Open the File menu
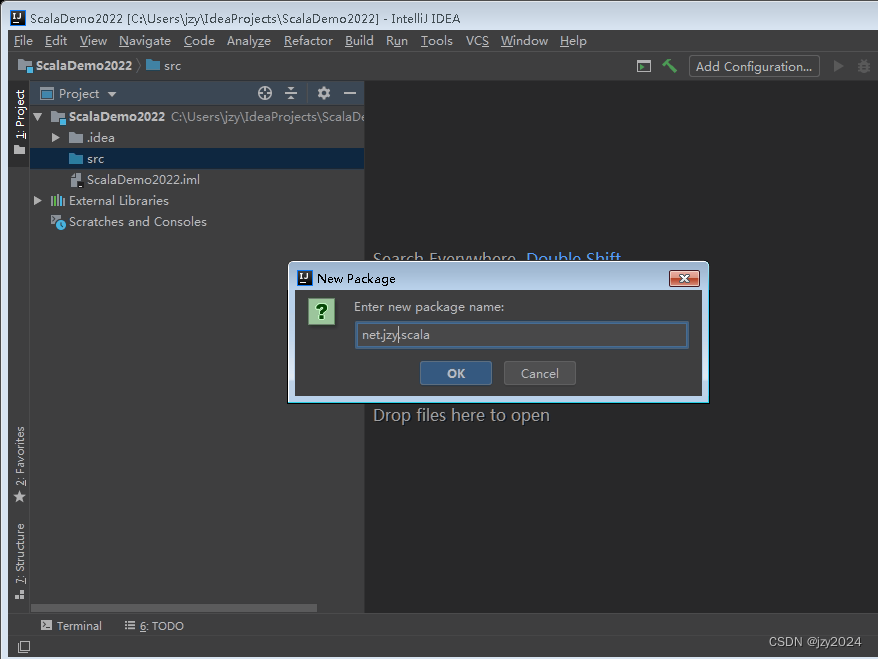 24,41
